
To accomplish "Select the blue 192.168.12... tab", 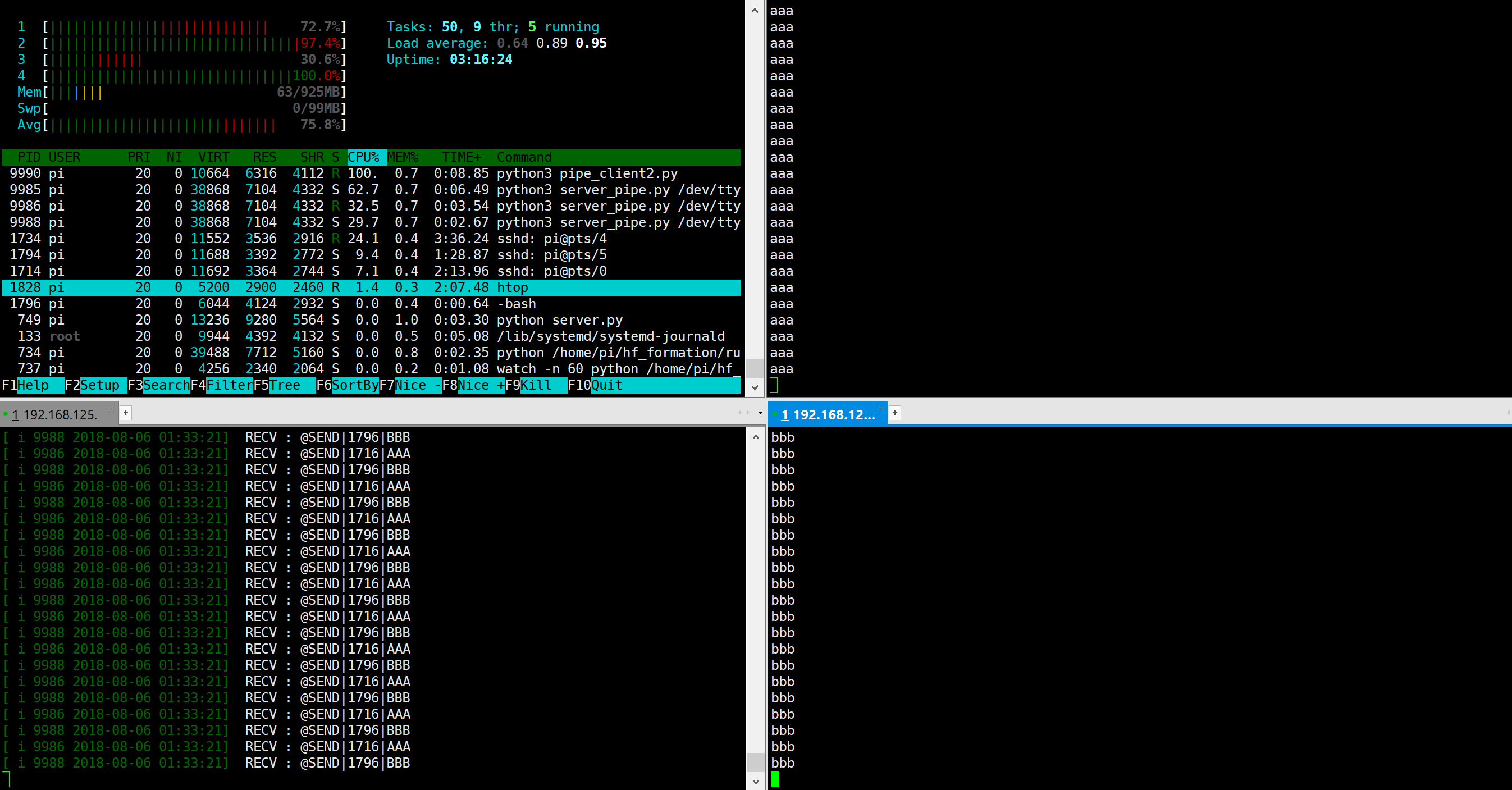I will (x=828, y=414).
